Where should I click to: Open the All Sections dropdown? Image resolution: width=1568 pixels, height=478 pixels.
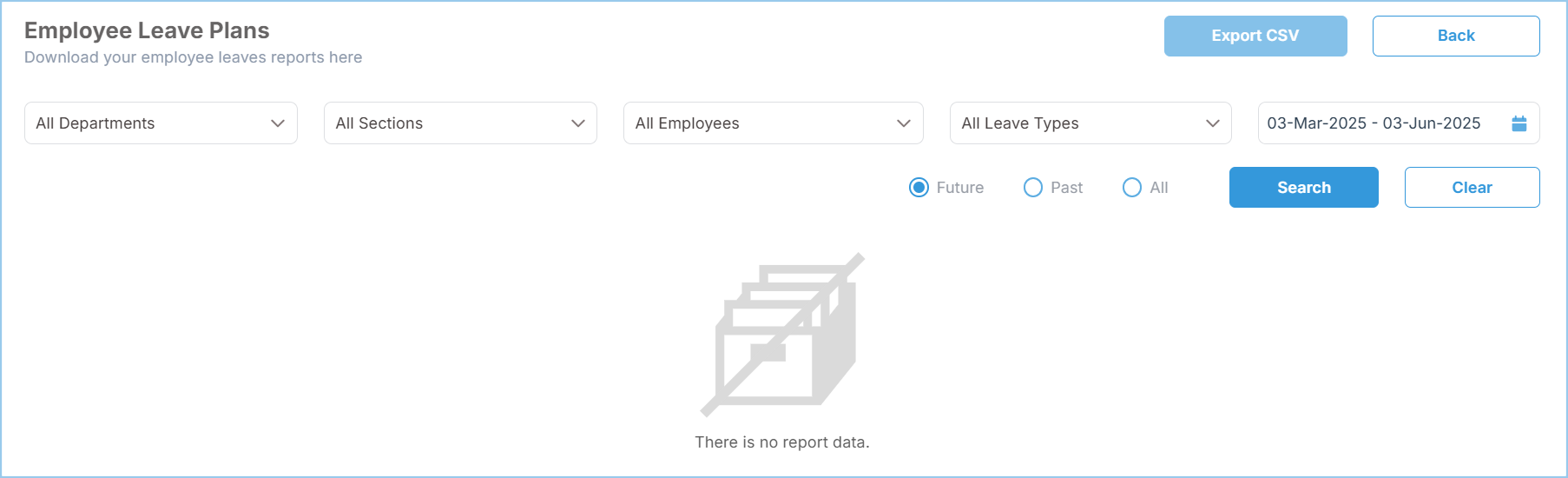point(460,123)
